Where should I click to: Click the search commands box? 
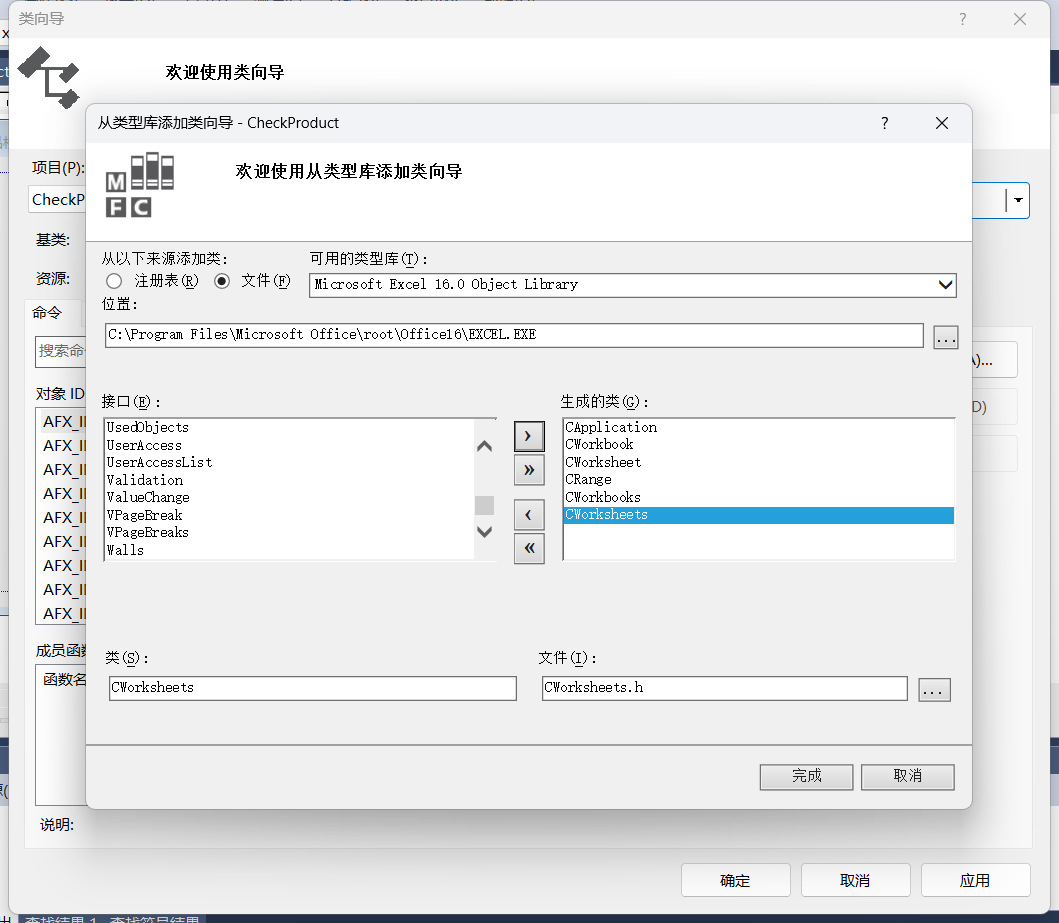point(61,351)
